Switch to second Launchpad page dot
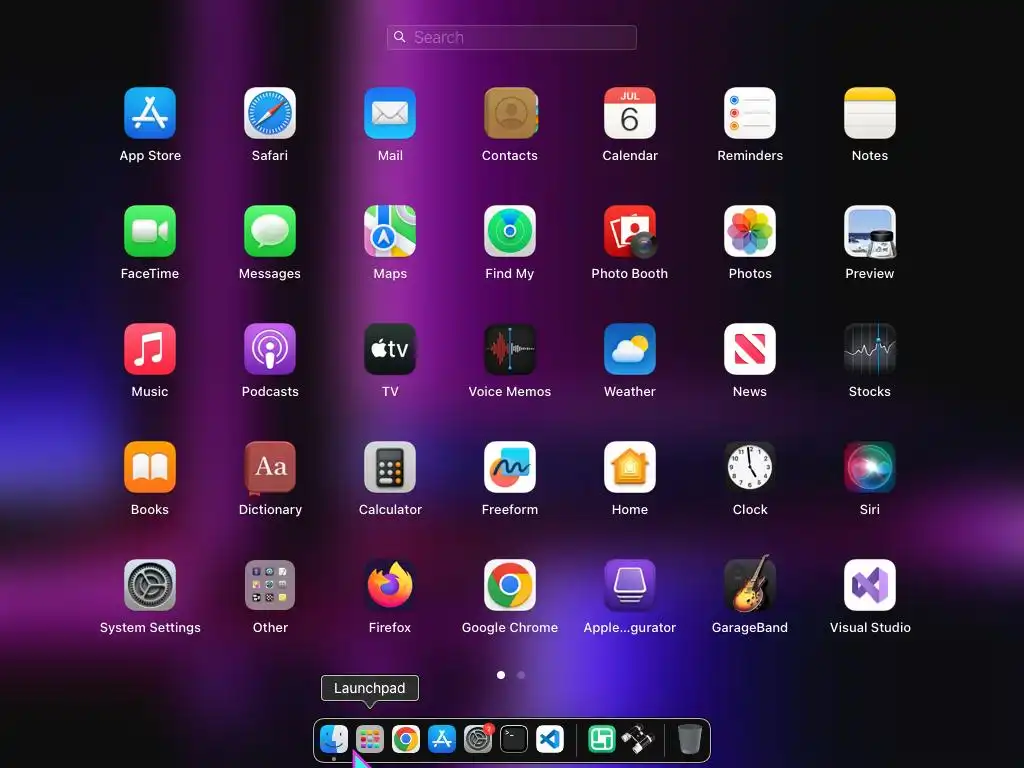The width and height of the screenshot is (1024, 768). tap(521, 675)
